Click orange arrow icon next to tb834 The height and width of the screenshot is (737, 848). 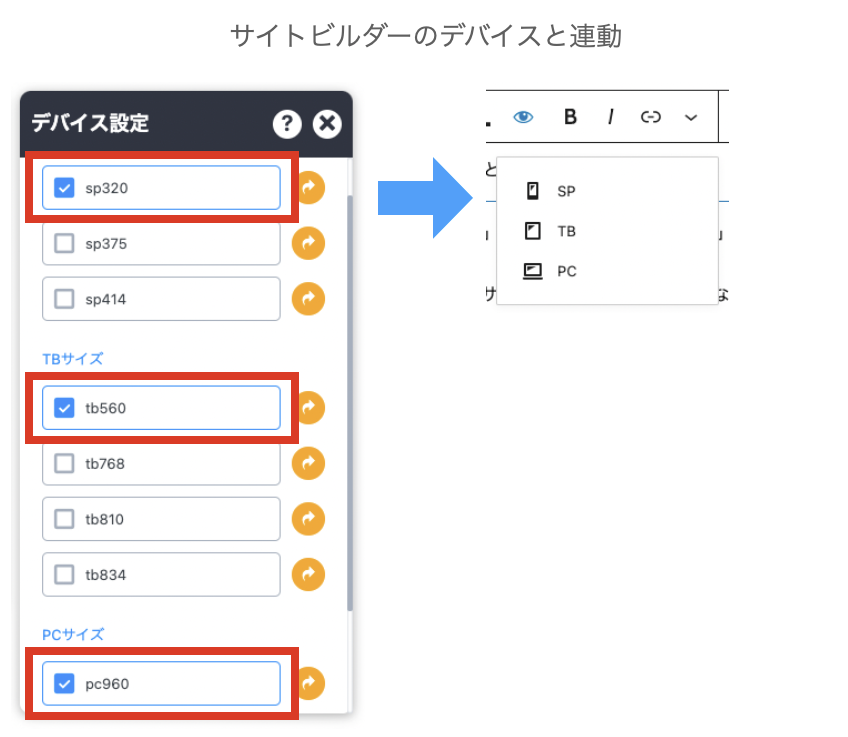(x=309, y=574)
